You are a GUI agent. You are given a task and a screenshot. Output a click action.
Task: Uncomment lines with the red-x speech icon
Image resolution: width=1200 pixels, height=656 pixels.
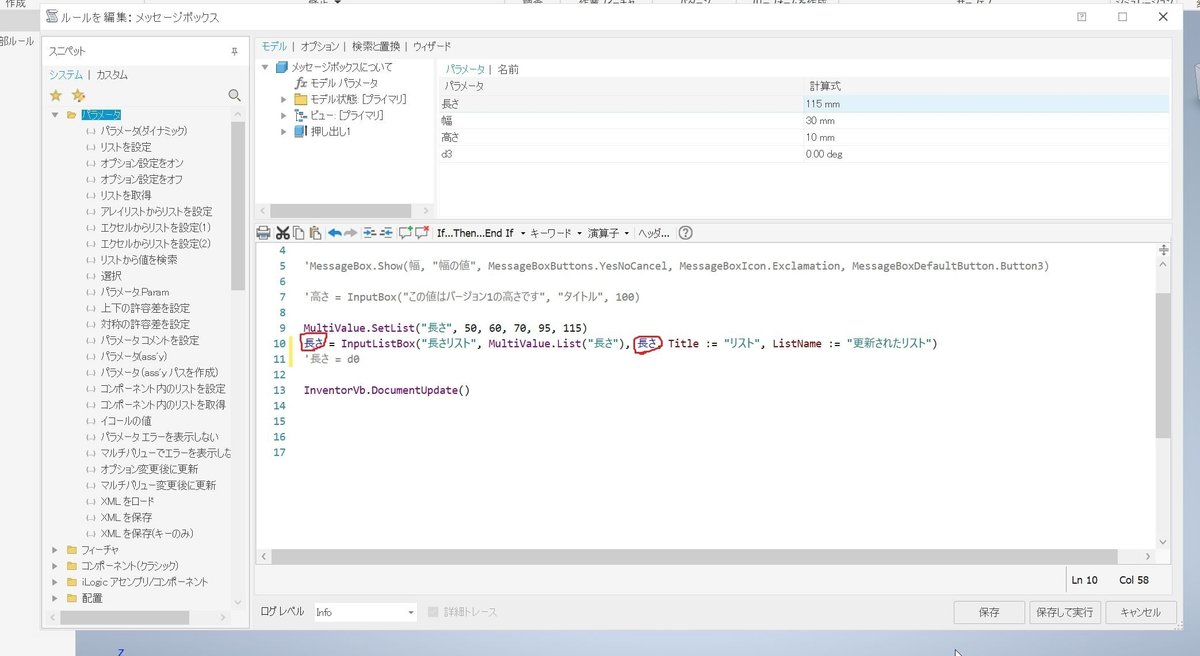(421, 233)
